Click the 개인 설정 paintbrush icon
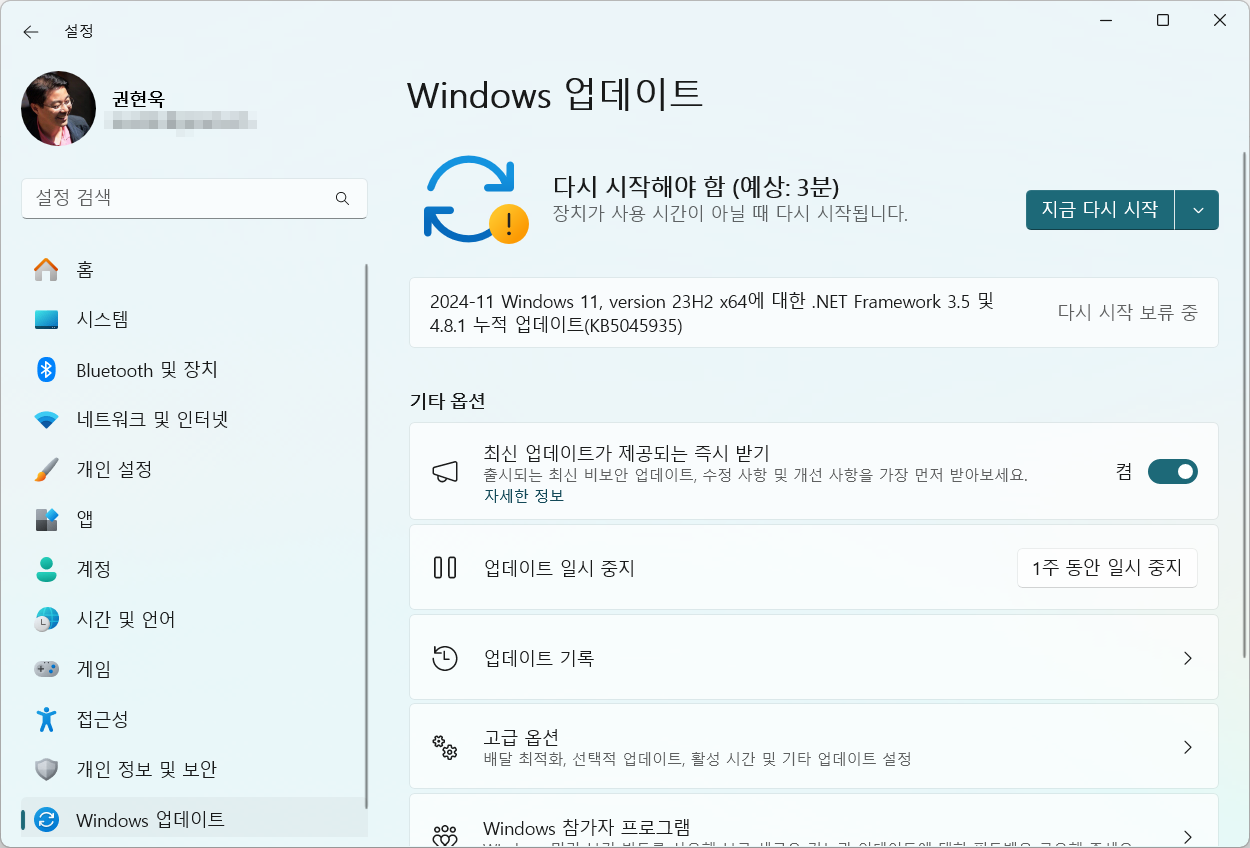 point(46,470)
